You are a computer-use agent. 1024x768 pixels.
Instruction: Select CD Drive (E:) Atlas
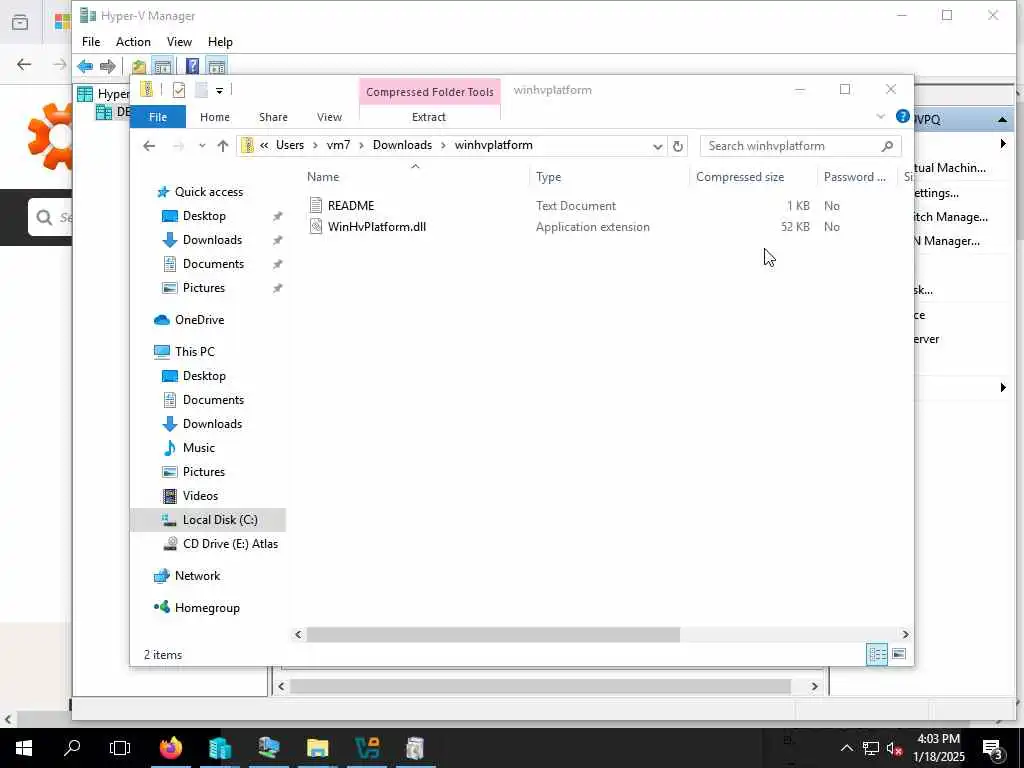coord(230,544)
